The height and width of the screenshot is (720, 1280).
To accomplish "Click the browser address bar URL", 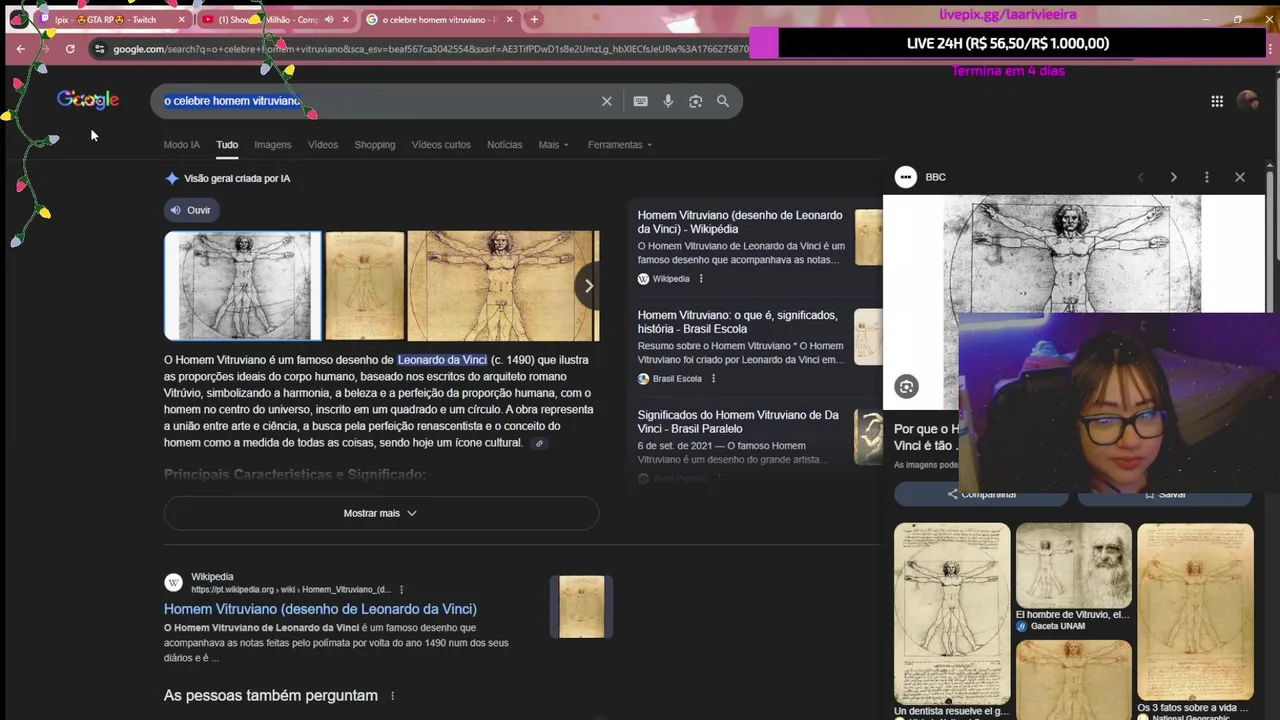I will point(430,48).
